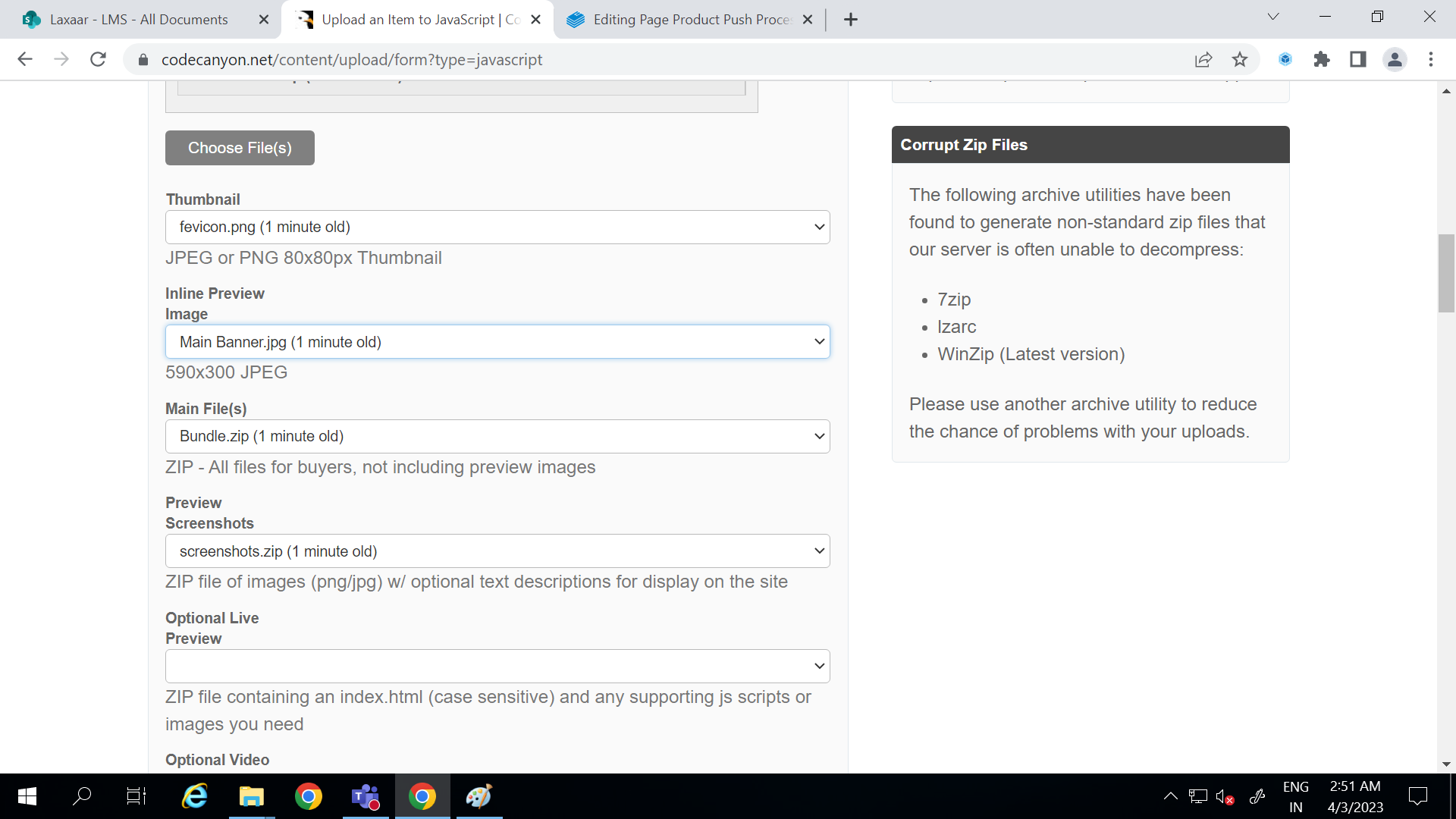Viewport: 1456px width, 819px height.
Task: Click the taskbar clock showing 2:51 AM
Action: [x=1355, y=797]
